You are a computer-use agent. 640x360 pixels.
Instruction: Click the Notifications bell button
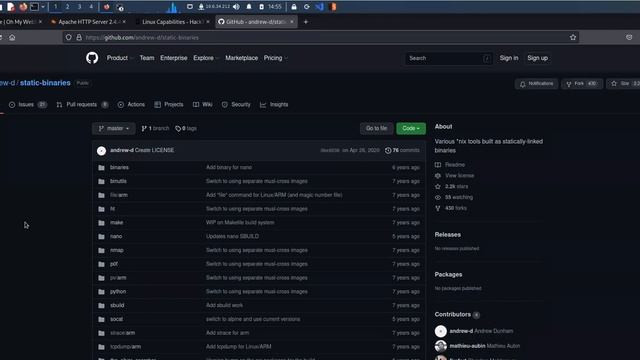pos(536,84)
